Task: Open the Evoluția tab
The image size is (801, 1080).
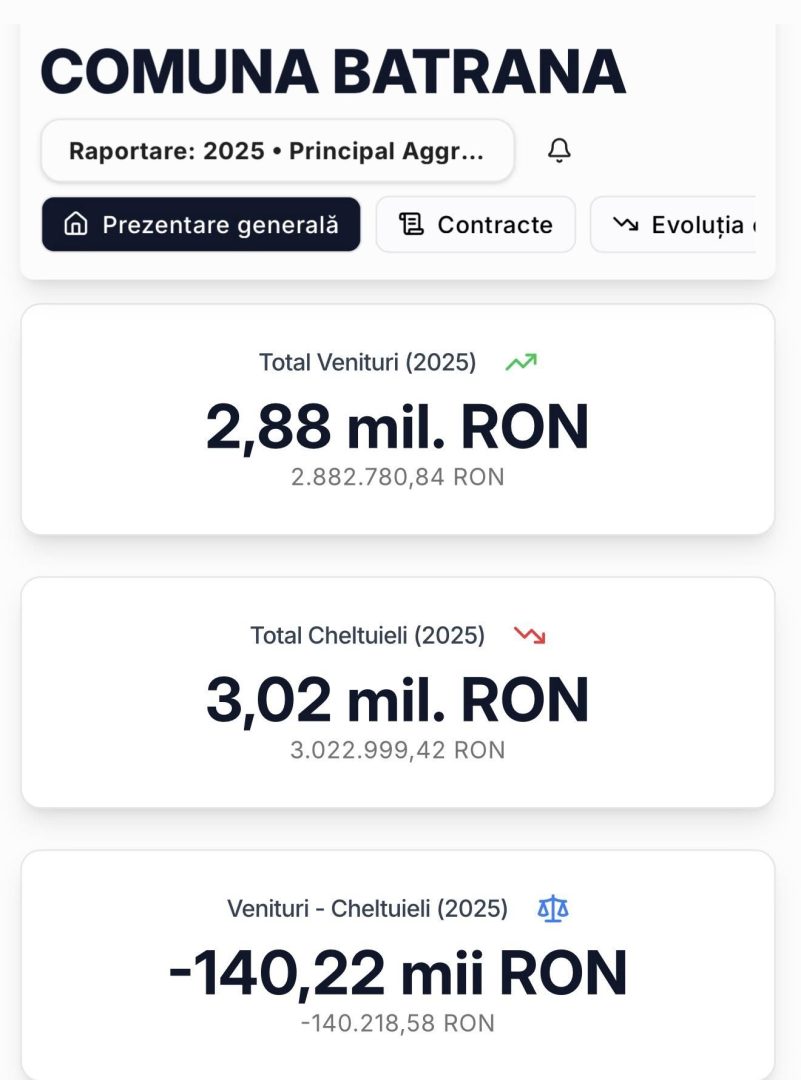Action: [696, 224]
